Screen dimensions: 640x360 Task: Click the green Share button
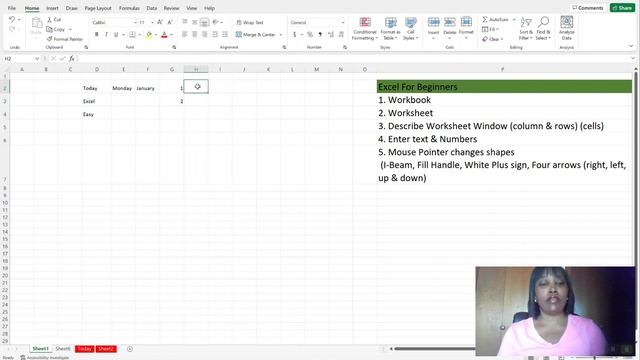pyautogui.click(x=622, y=8)
